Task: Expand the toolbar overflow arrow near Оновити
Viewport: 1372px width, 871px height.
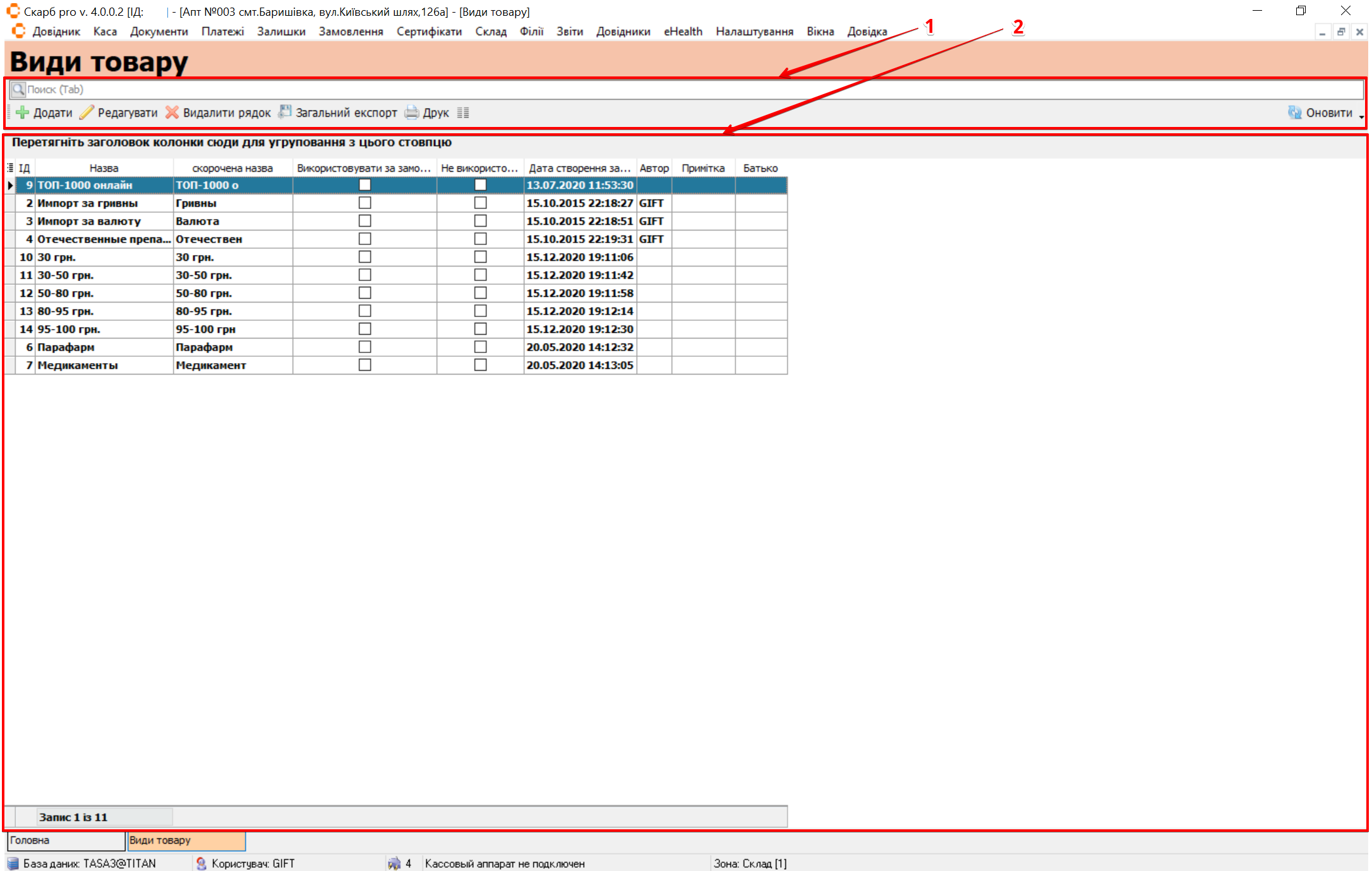Action: click(1361, 117)
